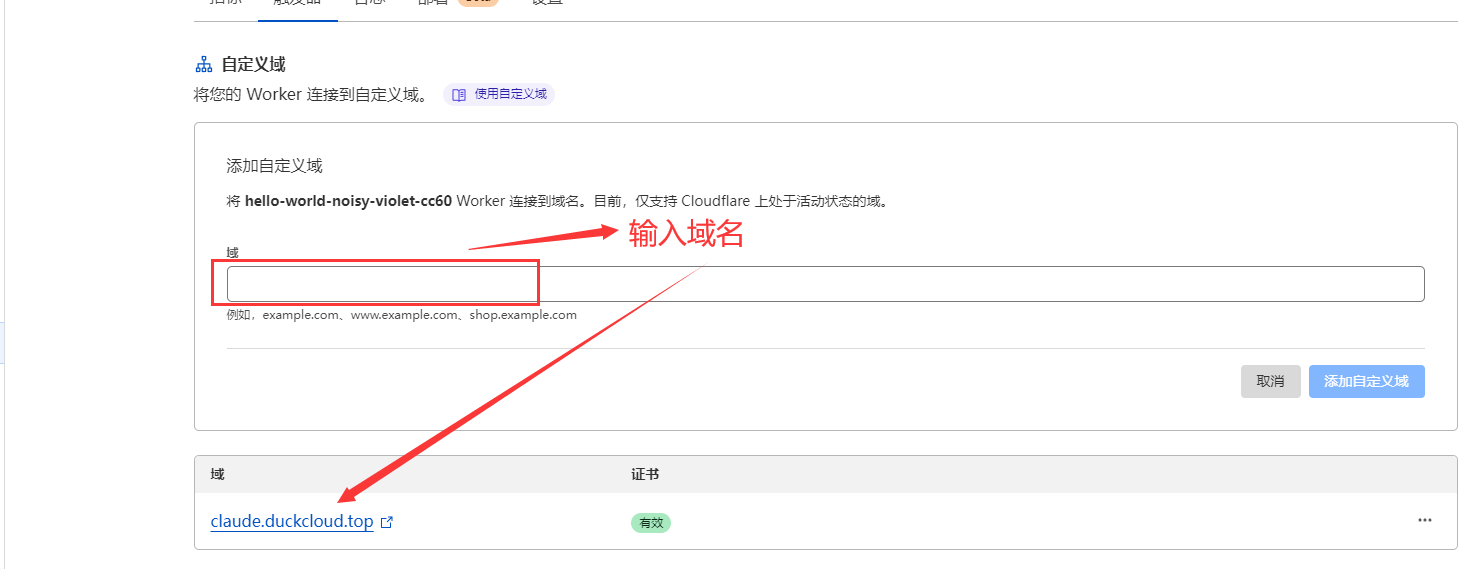Click the hello-world-noisy-violet-cc60 Worker name
The width and height of the screenshot is (1482, 569).
[x=349, y=201]
